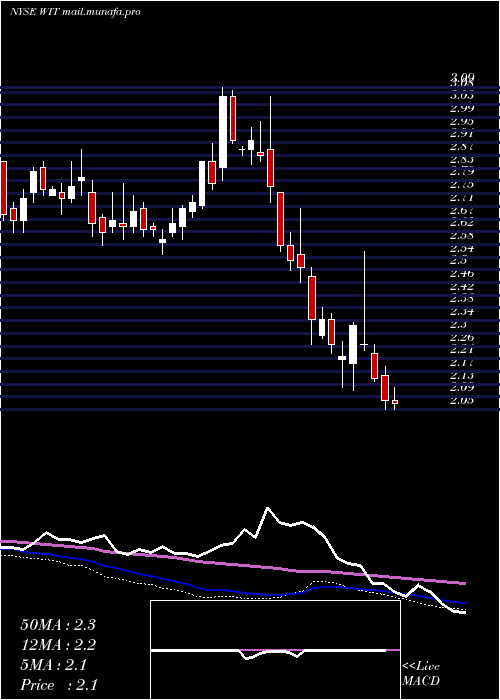Click the NYSE WIT chart title
Screen dimensions: 500x700
tap(75, 12)
